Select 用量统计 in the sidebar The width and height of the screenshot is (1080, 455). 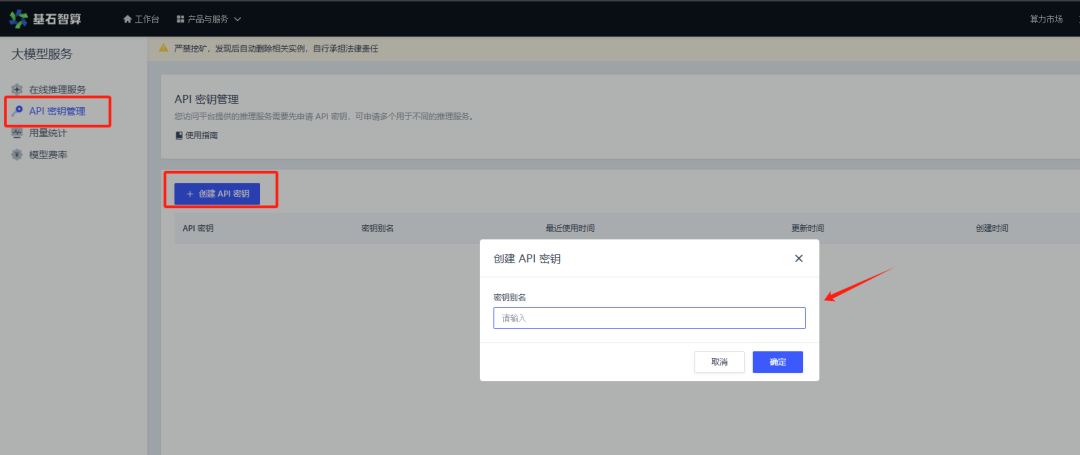pyautogui.click(x=48, y=133)
